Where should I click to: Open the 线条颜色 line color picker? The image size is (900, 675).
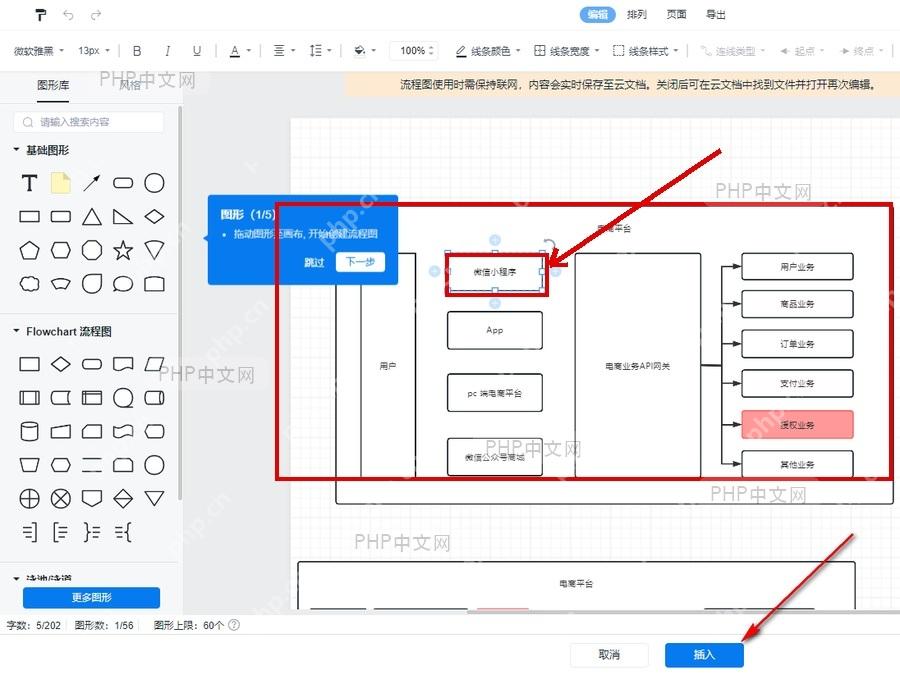click(488, 51)
